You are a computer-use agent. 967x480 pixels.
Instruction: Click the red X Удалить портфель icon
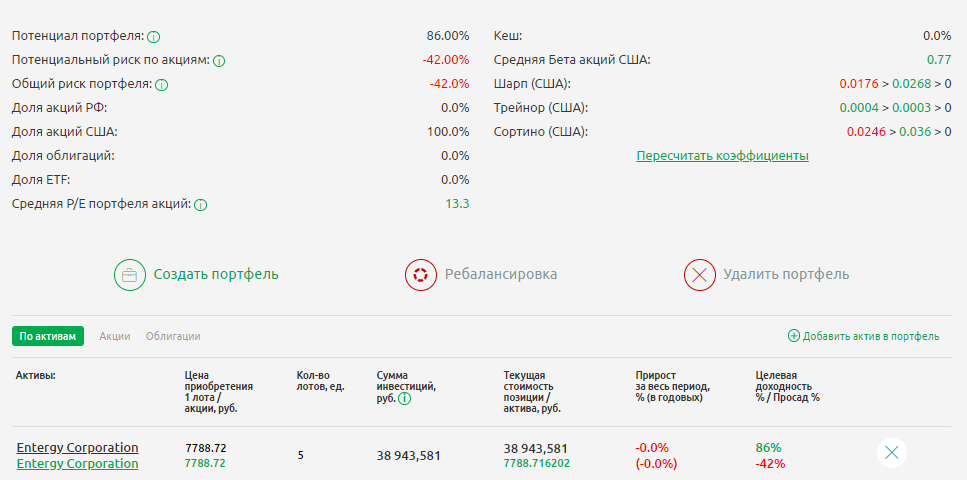pos(700,275)
